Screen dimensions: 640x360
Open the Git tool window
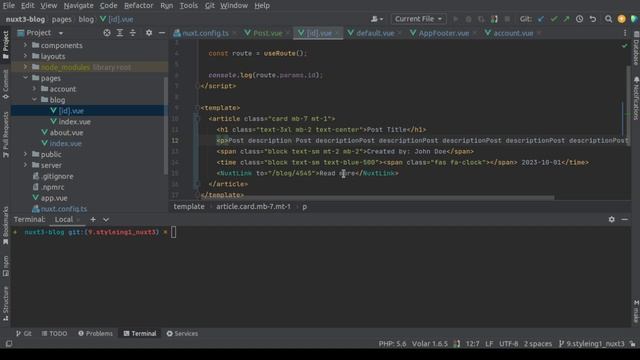coord(23,333)
